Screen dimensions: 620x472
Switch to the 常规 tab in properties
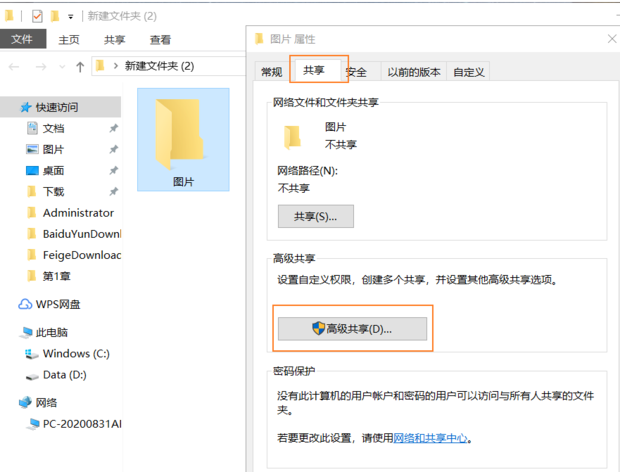tap(272, 72)
